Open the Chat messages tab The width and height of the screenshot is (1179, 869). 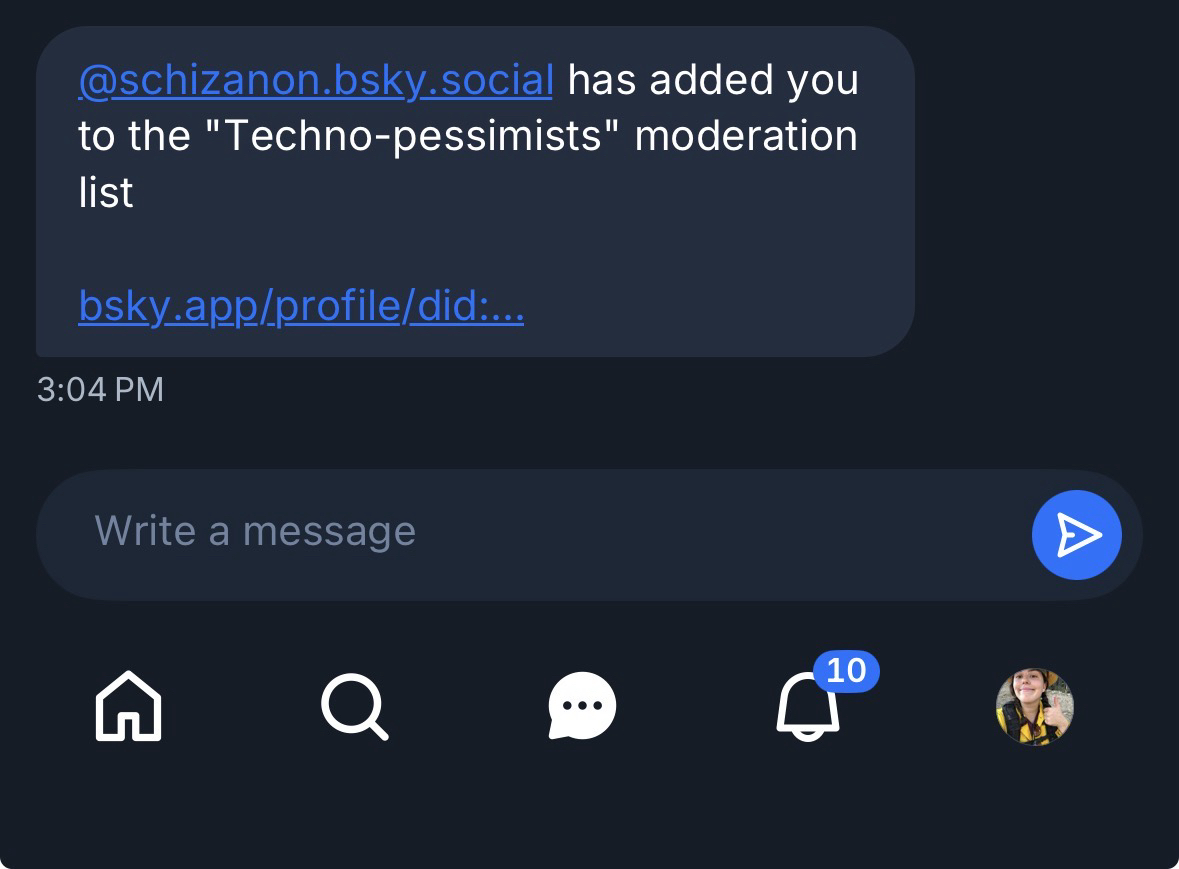582,706
